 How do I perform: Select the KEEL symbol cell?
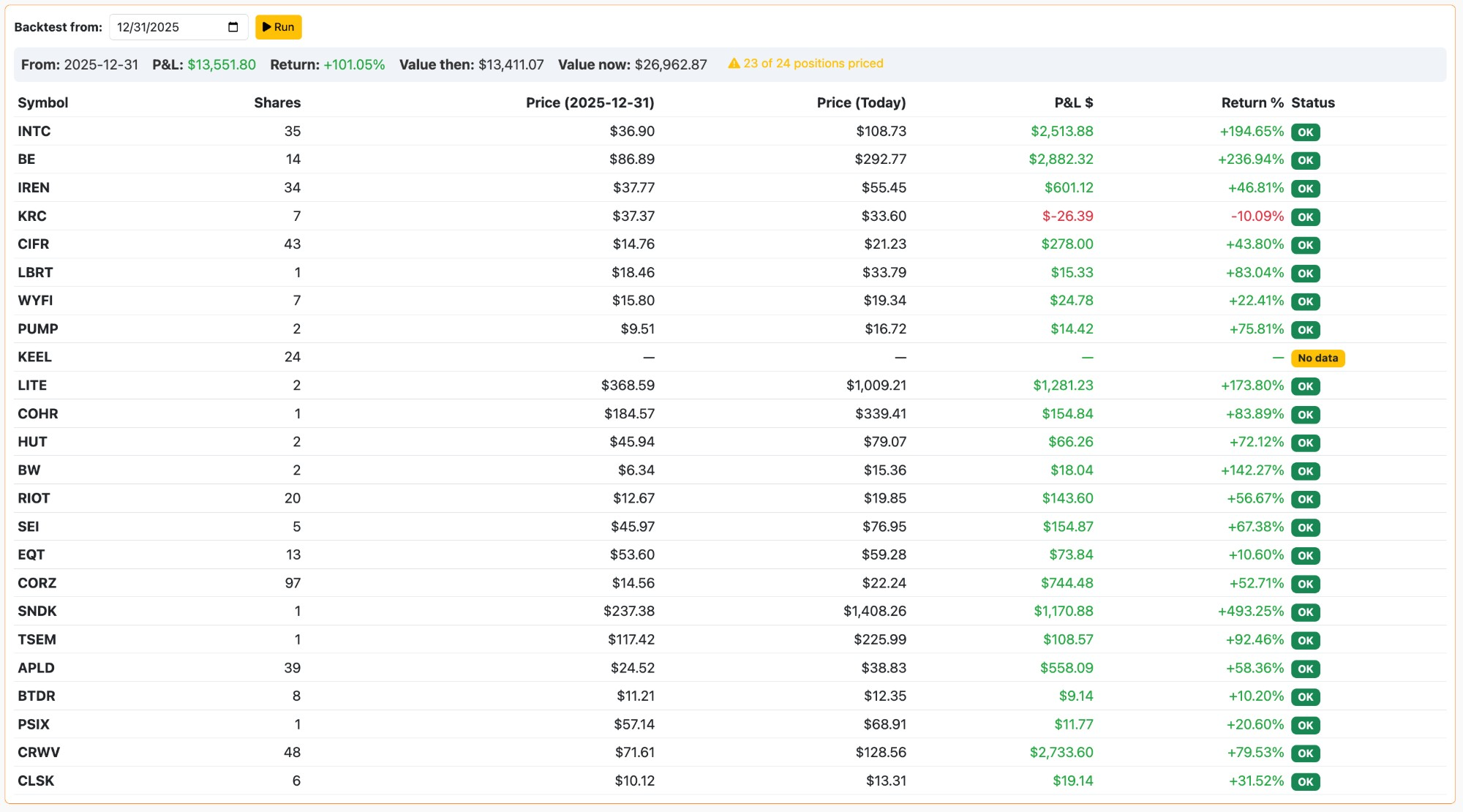point(34,357)
